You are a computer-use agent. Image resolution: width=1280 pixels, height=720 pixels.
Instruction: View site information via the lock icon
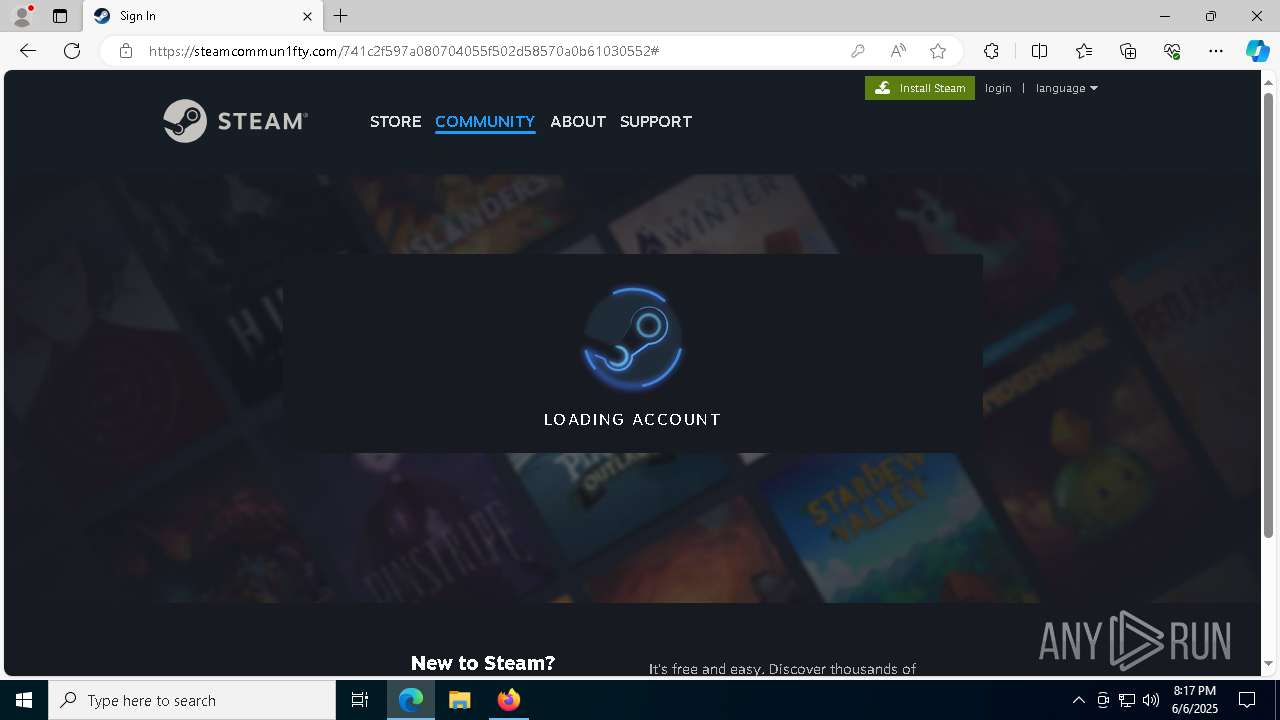click(126, 51)
